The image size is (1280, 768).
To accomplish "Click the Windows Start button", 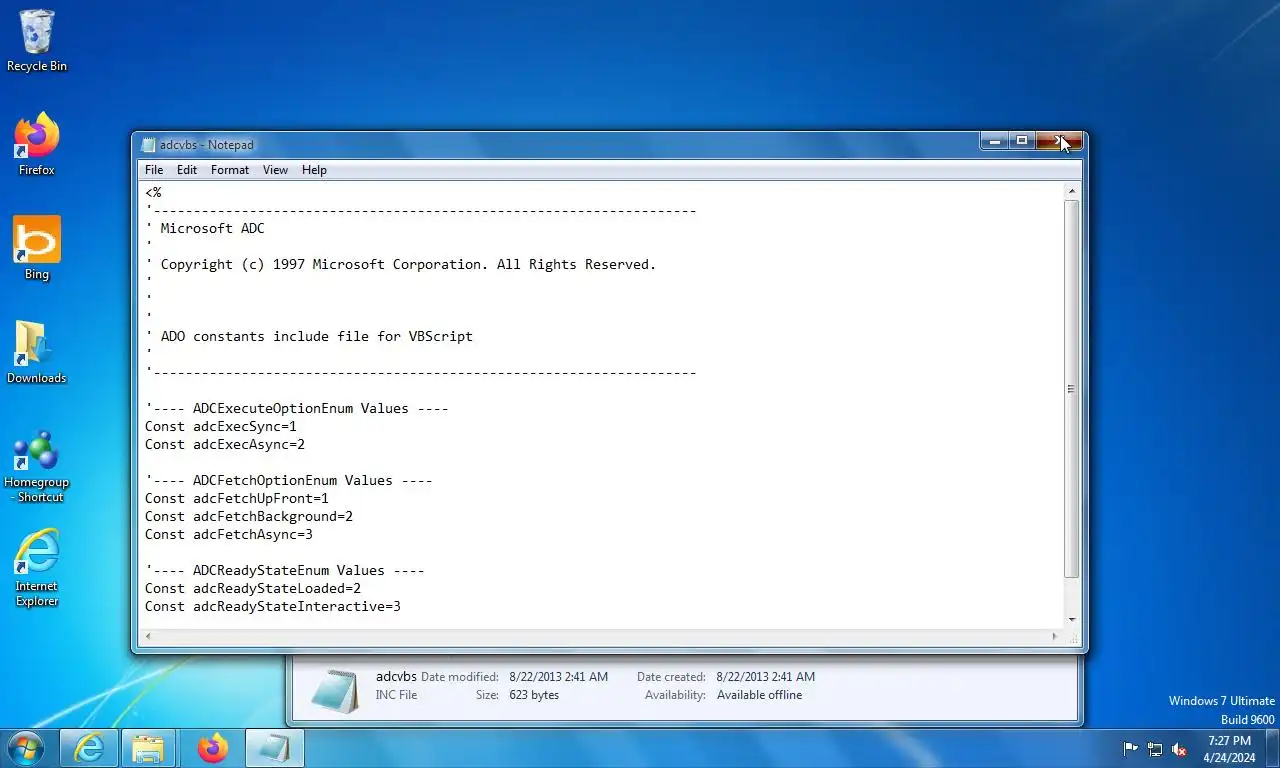I will click(x=25, y=748).
